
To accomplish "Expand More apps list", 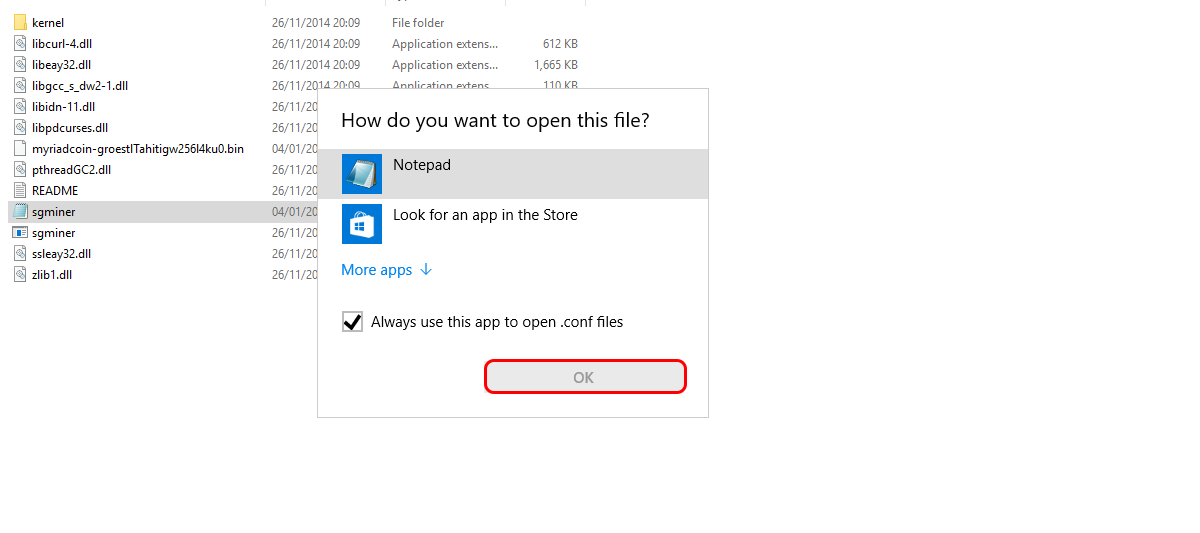I will [386, 270].
